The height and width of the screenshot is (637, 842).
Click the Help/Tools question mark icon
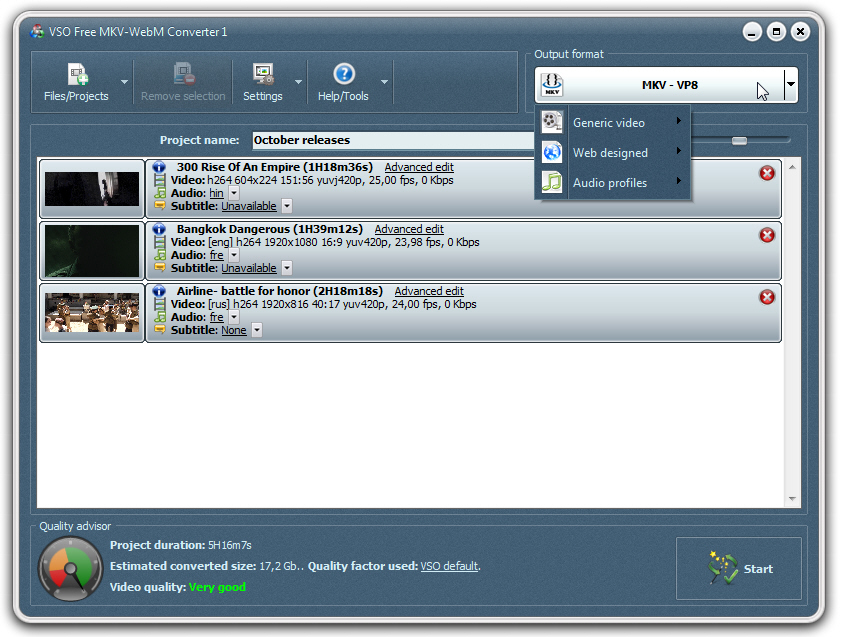click(344, 74)
